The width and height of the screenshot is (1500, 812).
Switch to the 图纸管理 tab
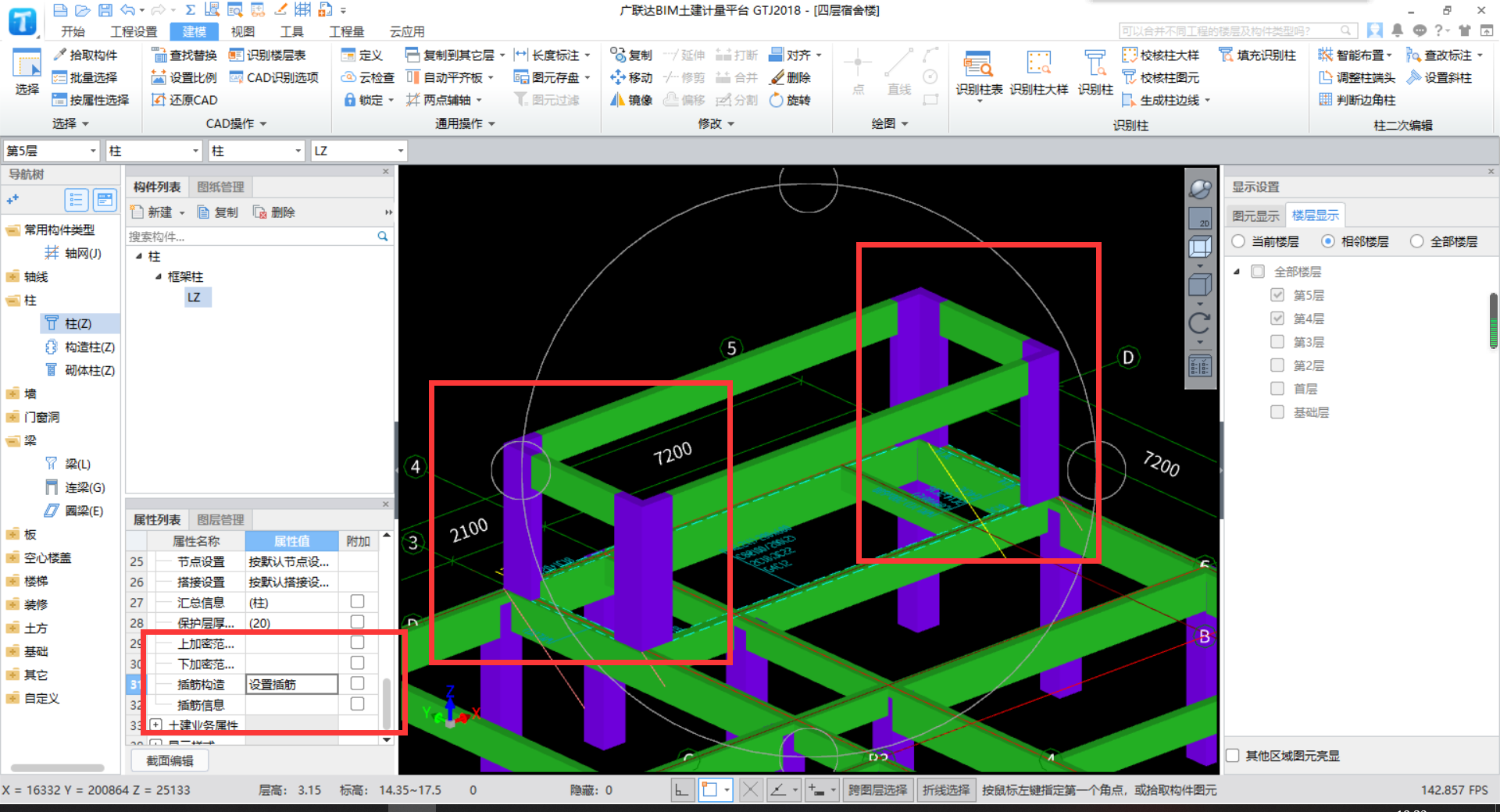tap(220, 187)
